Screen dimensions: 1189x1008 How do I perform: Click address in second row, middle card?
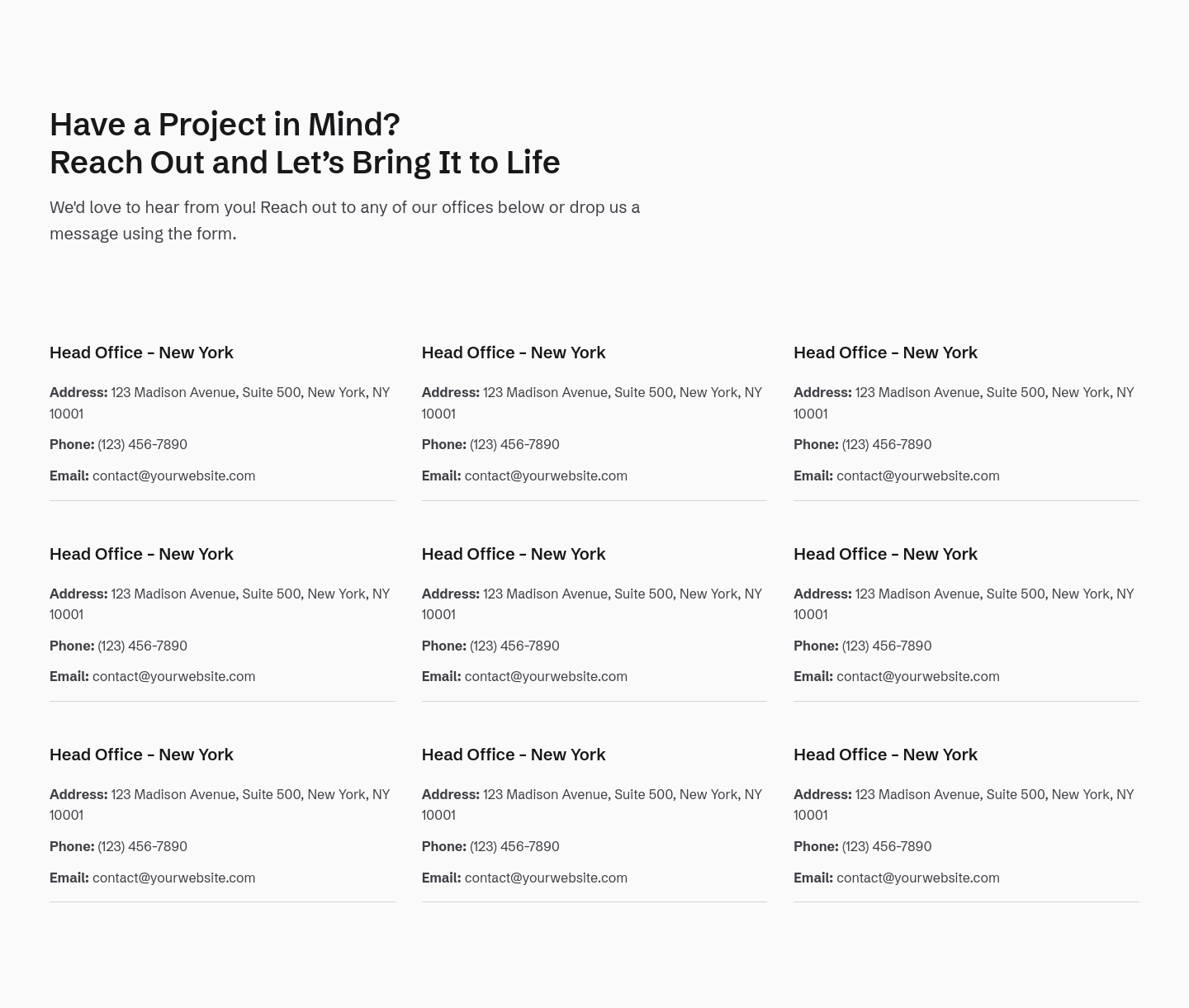[x=592, y=603]
